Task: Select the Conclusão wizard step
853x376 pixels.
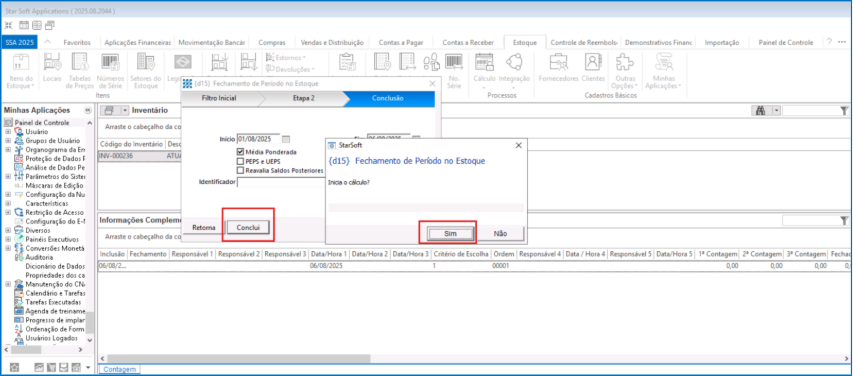Action: [388, 98]
